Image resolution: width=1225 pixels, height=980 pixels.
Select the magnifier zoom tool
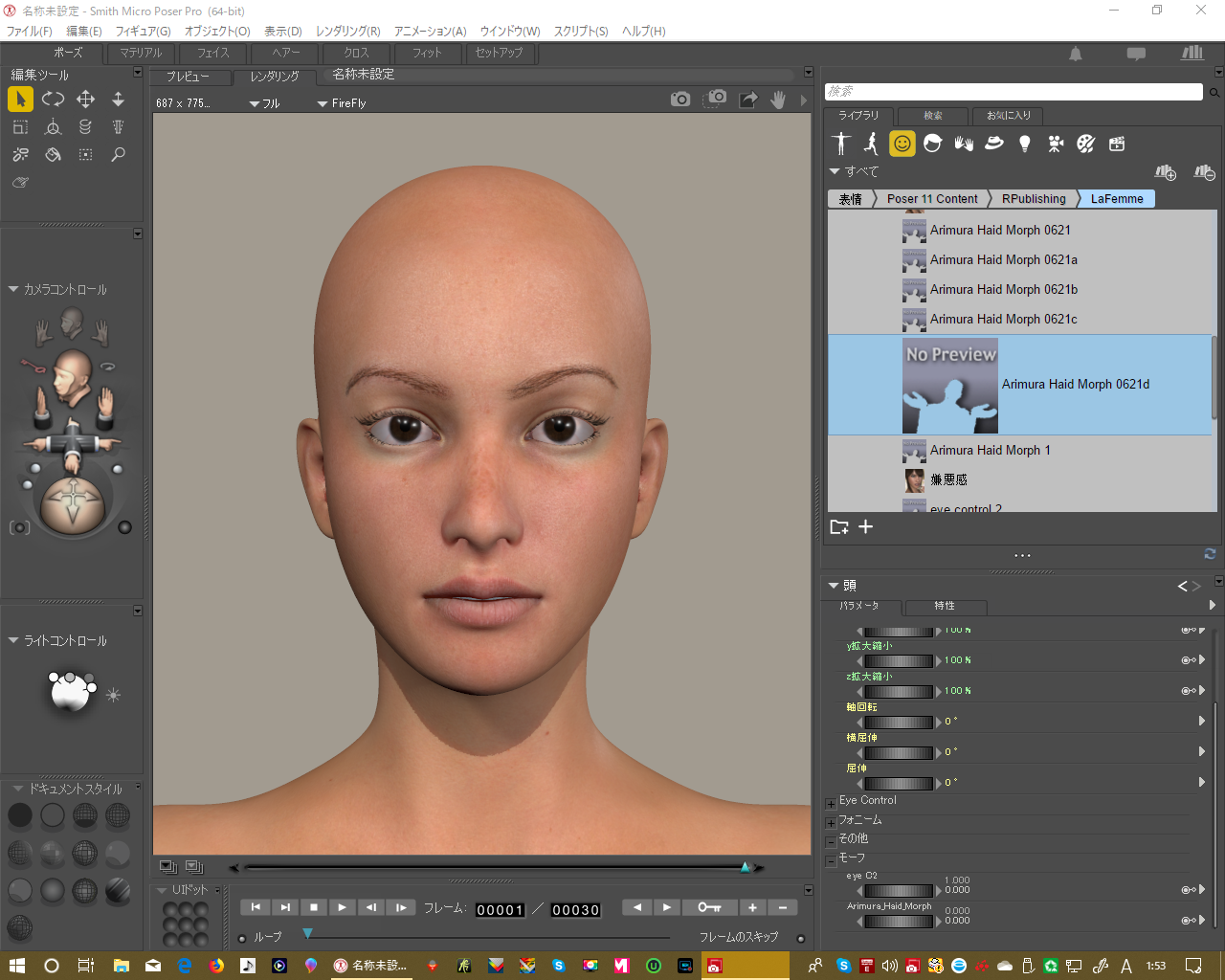click(x=118, y=154)
